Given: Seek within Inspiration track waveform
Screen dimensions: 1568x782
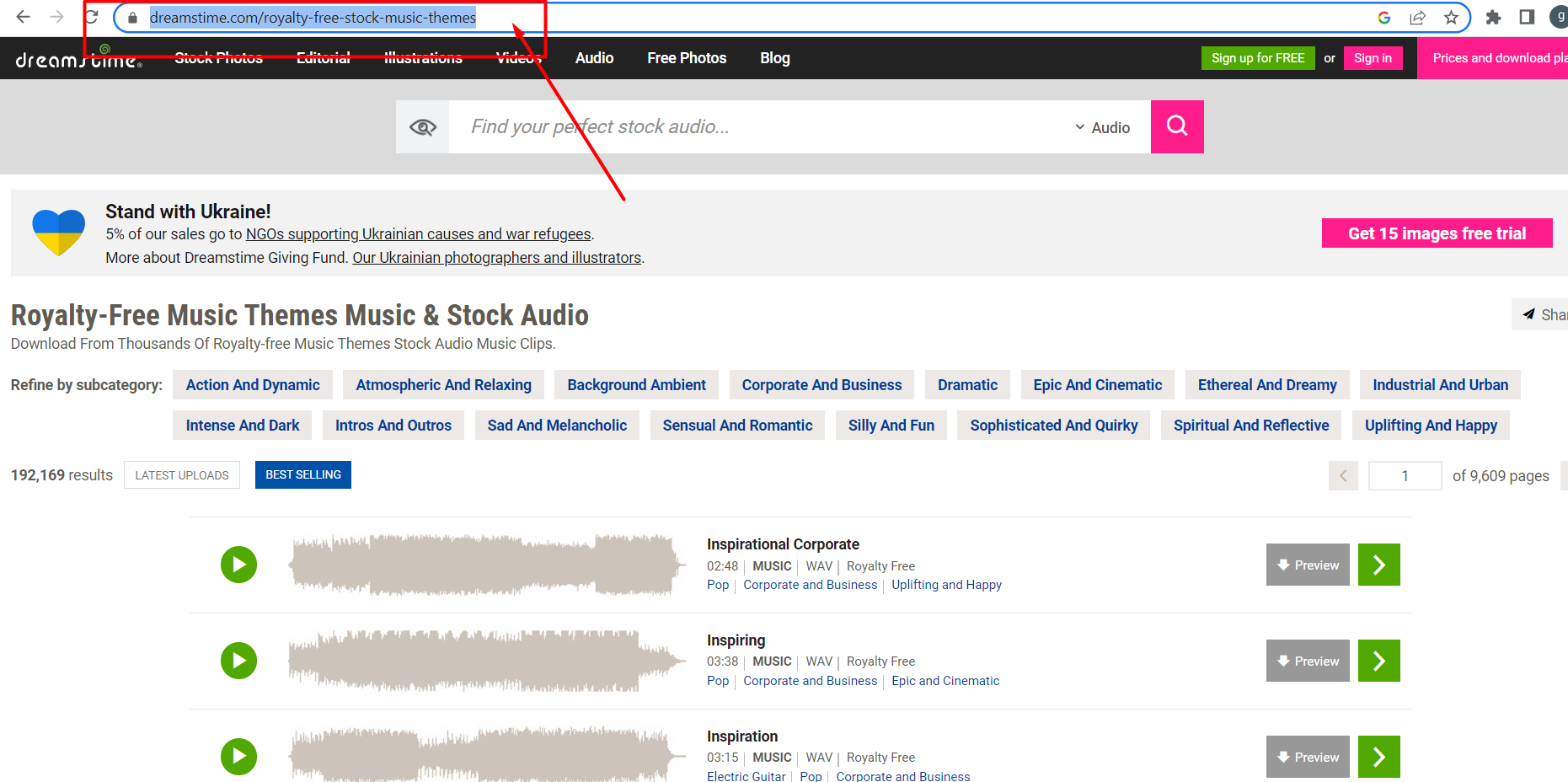Looking at the screenshot, I should 486,755.
